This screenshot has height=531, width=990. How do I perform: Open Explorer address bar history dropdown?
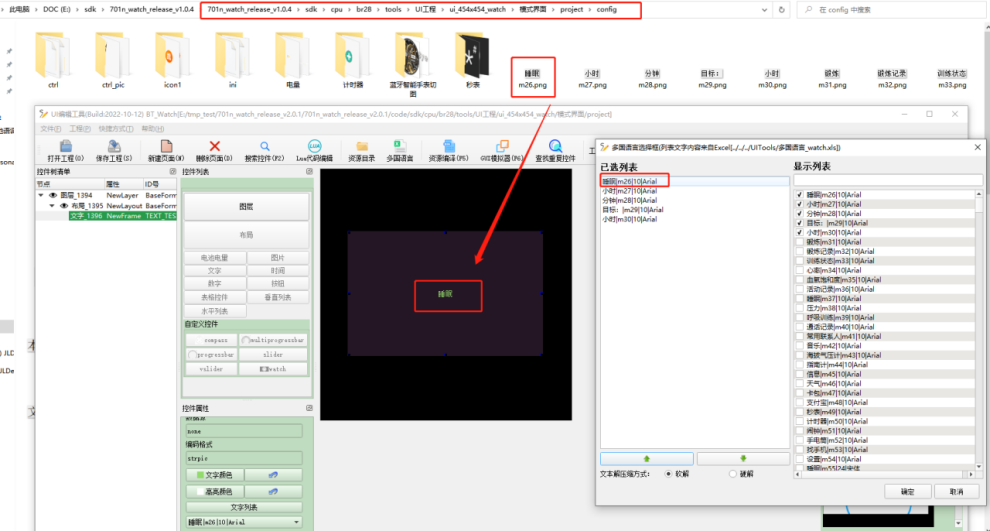coord(765,10)
